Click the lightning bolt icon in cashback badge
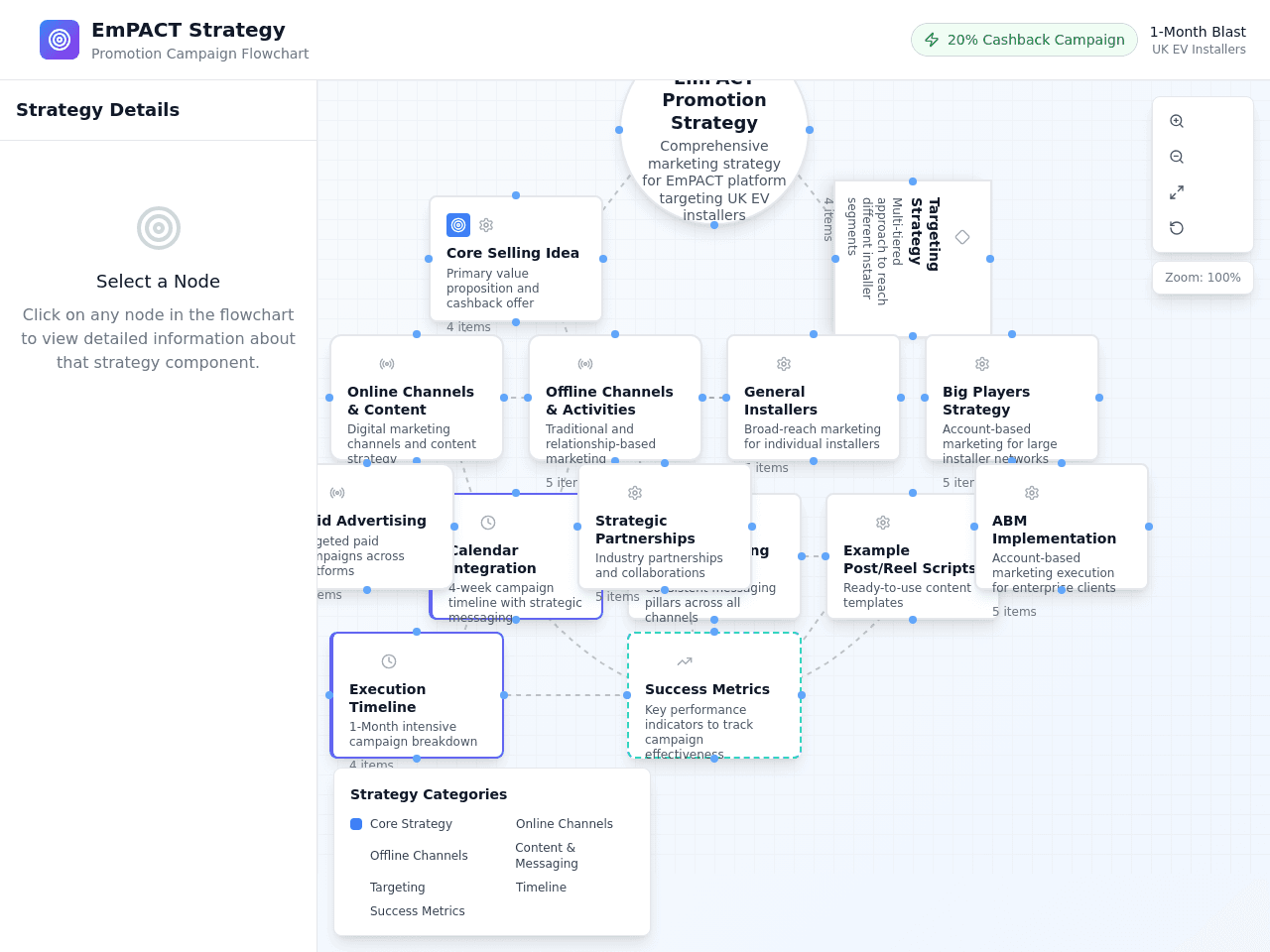 coord(932,40)
